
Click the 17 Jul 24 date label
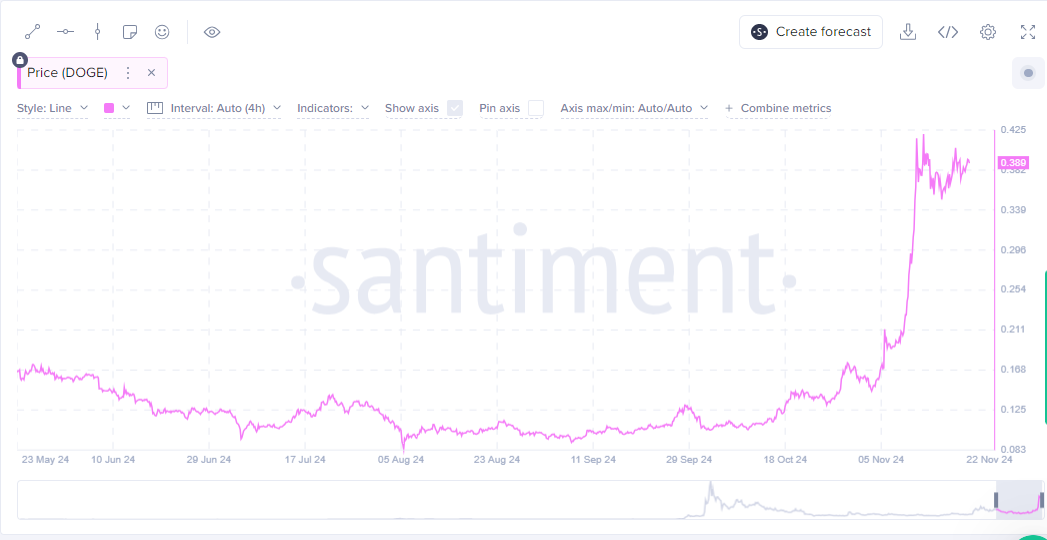[305, 460]
